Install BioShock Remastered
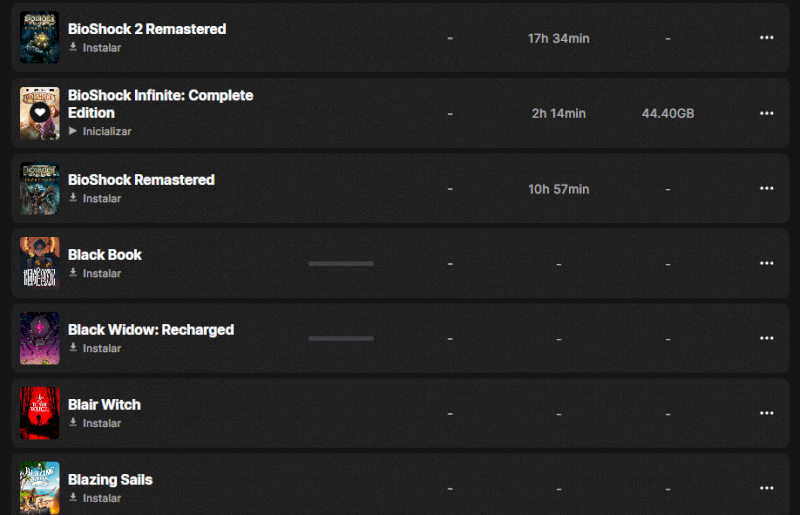This screenshot has width=800, height=515. coord(95,198)
